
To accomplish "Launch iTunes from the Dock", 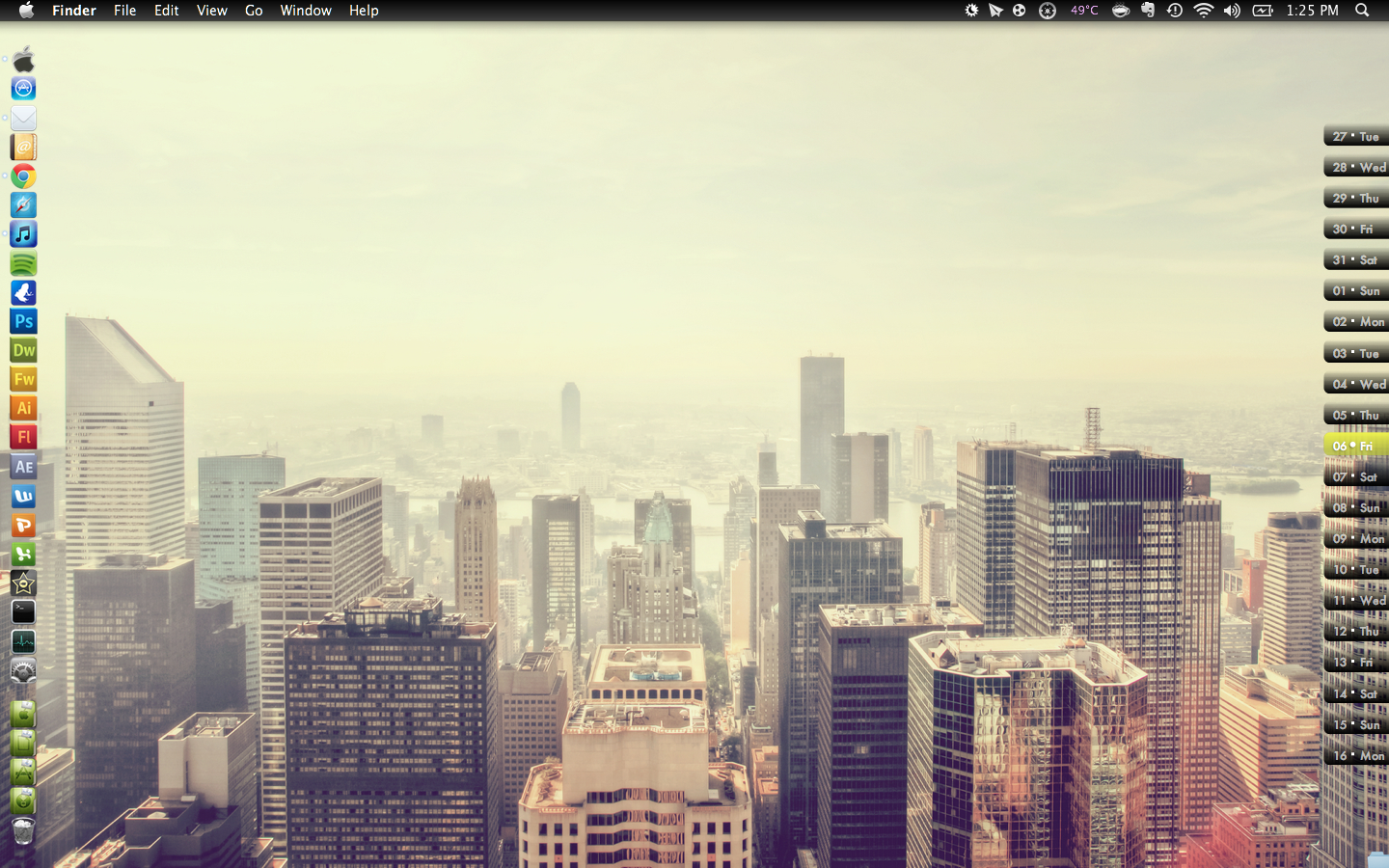I will (23, 233).
